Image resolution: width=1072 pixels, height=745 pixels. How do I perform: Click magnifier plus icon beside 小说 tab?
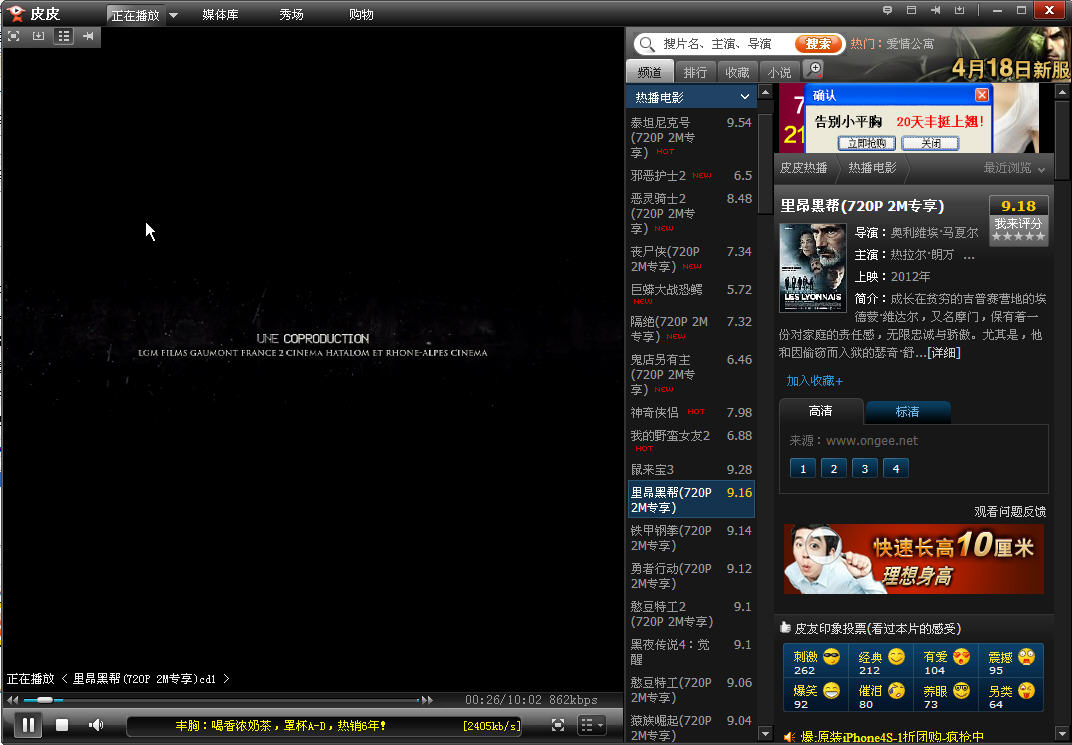coord(815,69)
